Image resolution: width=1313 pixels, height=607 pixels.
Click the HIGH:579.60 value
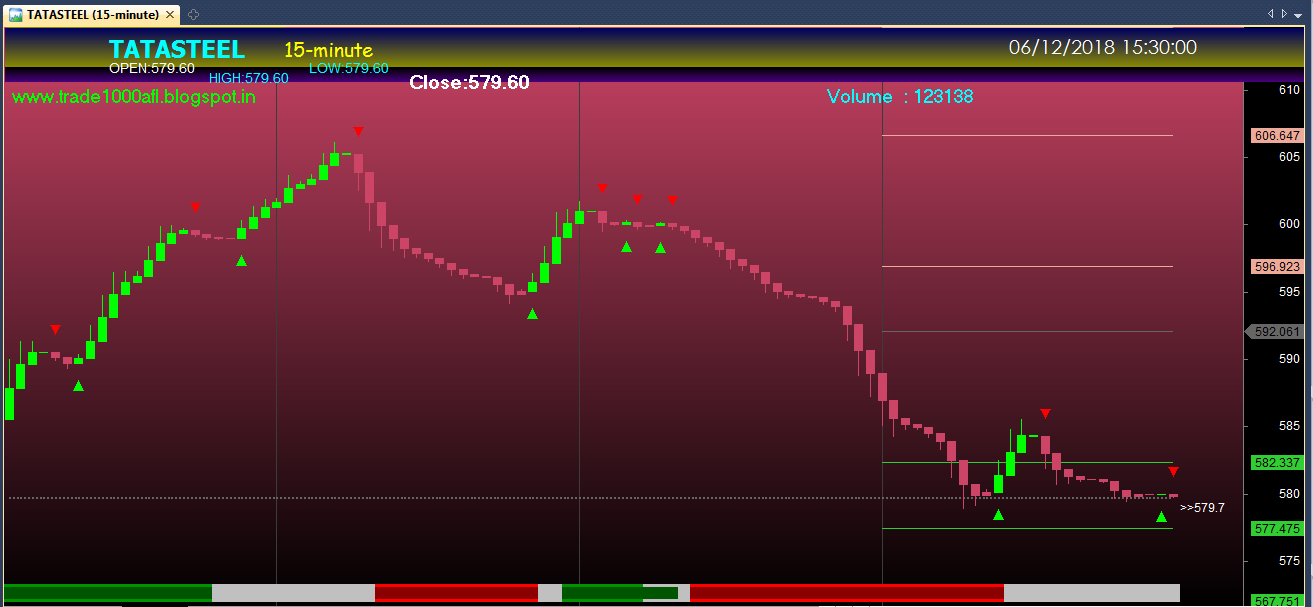[248, 78]
